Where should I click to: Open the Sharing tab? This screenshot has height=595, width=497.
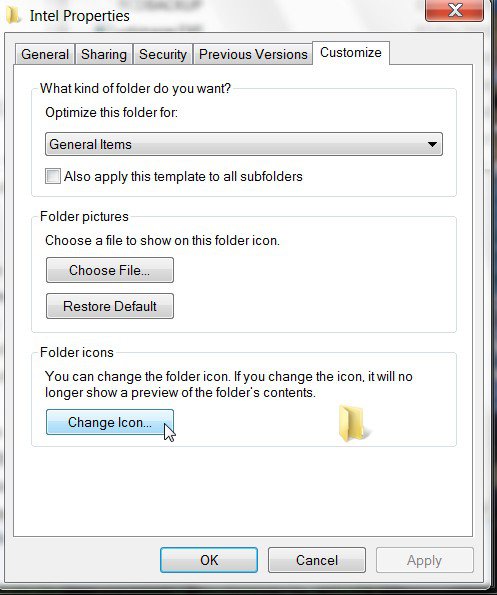pos(104,54)
